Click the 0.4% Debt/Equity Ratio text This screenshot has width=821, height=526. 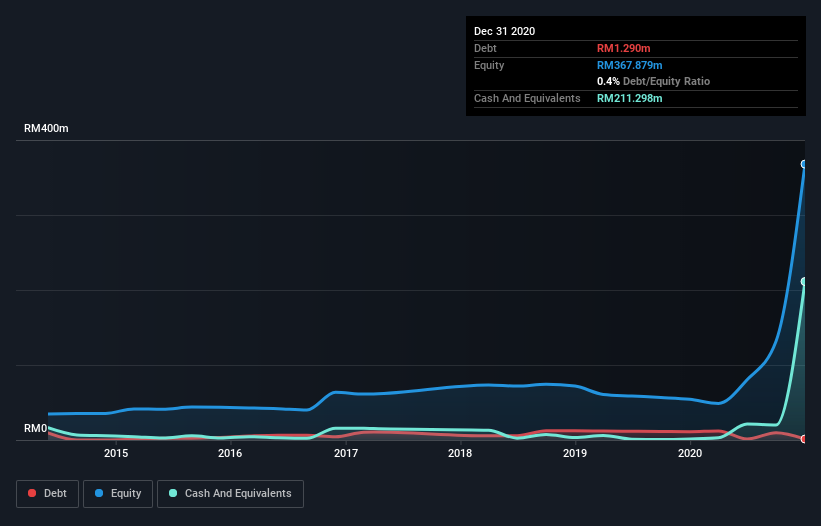[x=653, y=81]
